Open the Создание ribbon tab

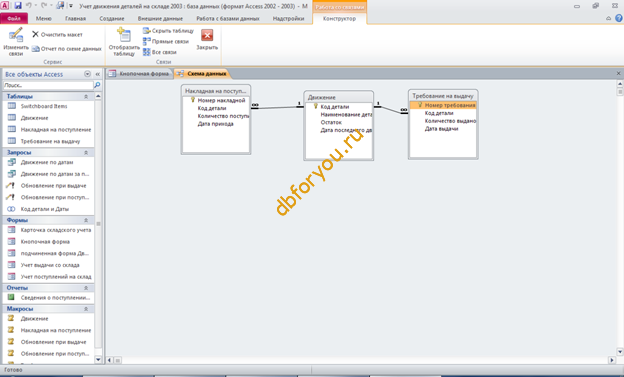coord(112,18)
